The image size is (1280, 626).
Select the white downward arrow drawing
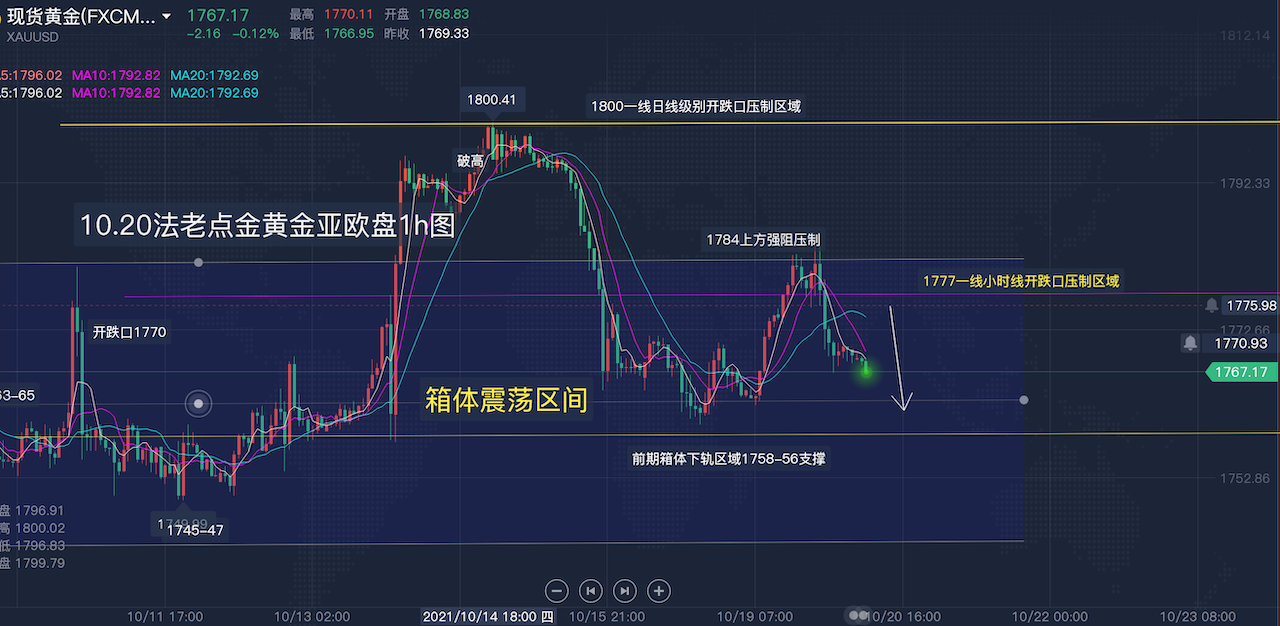pyautogui.click(x=897, y=358)
